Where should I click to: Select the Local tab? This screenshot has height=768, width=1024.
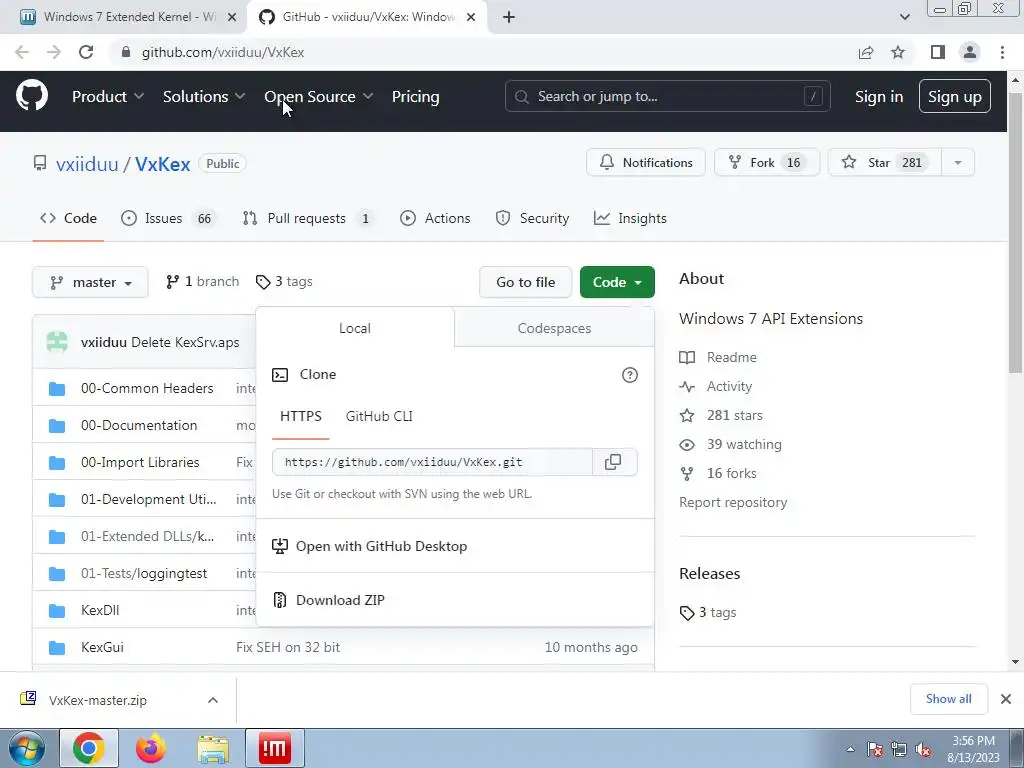point(355,328)
